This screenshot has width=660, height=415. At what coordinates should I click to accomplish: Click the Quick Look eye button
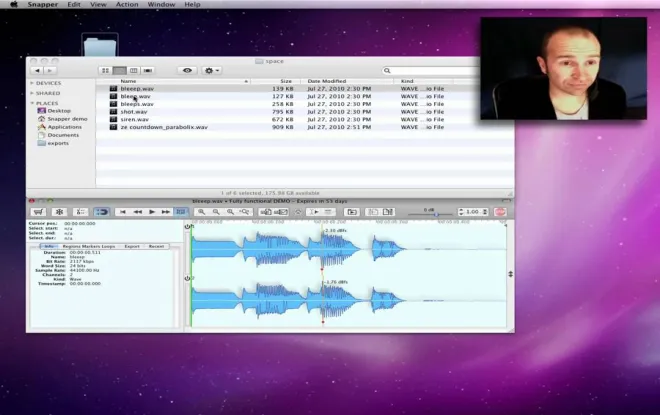tap(187, 70)
